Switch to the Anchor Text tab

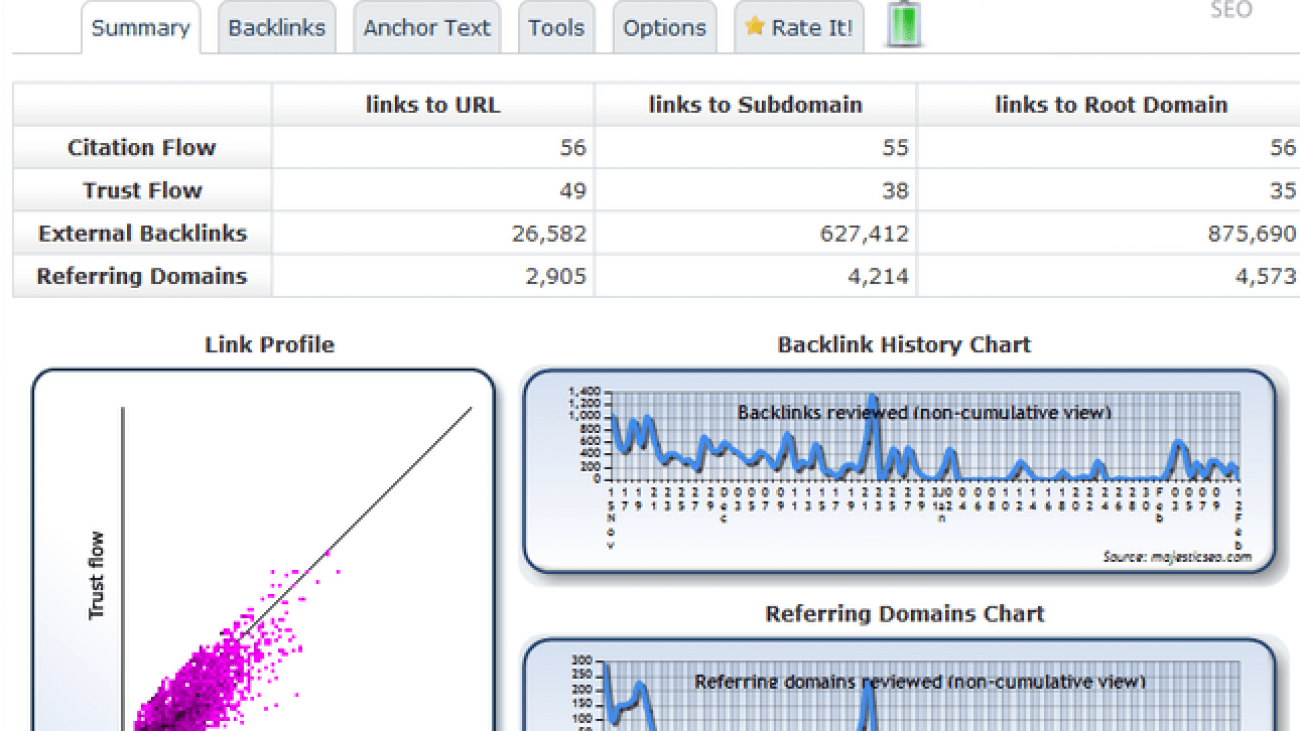[427, 28]
